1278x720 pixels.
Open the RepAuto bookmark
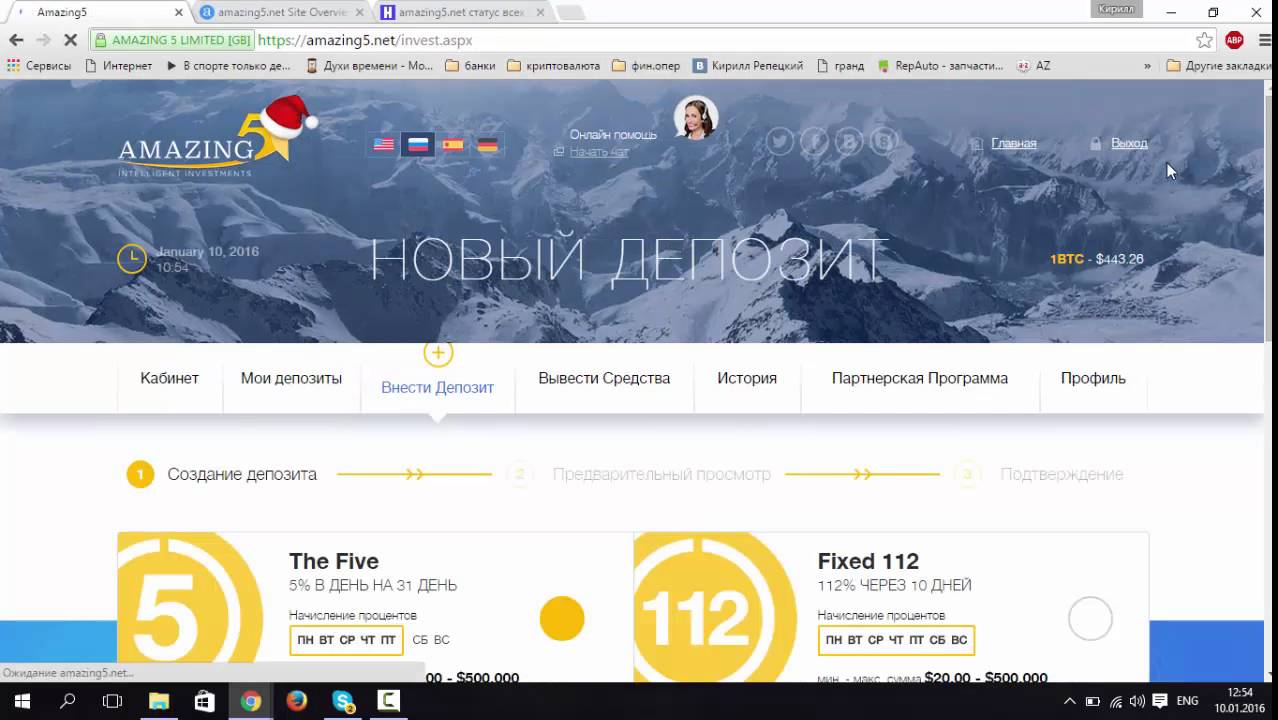940,66
